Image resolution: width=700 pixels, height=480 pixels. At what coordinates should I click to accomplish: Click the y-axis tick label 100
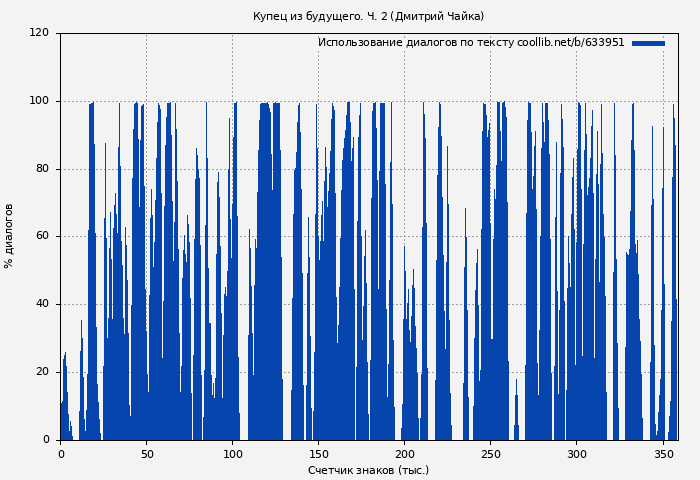(39, 101)
